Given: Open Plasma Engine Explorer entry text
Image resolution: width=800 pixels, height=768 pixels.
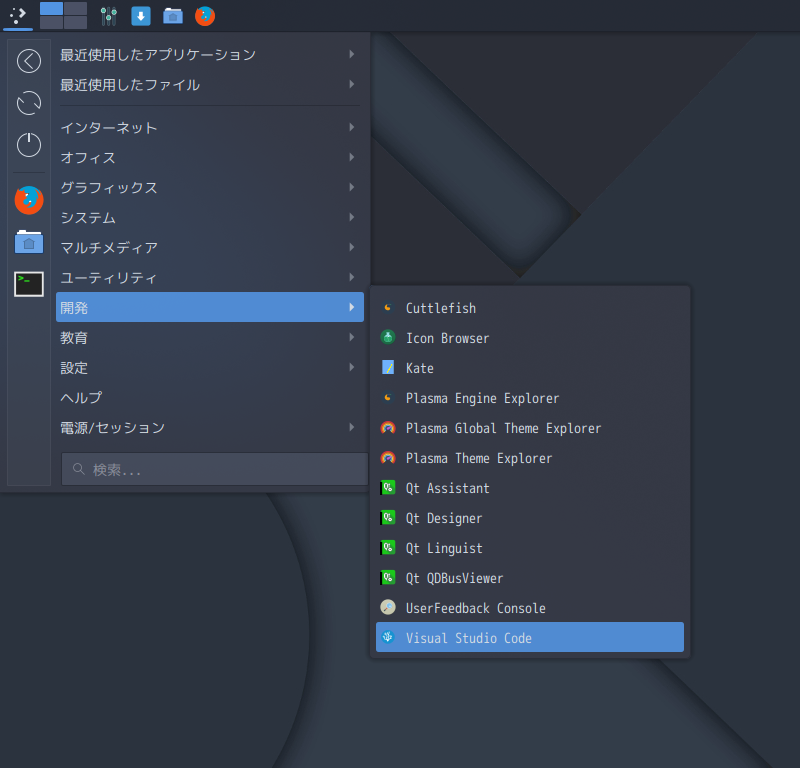Looking at the screenshot, I should (x=483, y=399).
